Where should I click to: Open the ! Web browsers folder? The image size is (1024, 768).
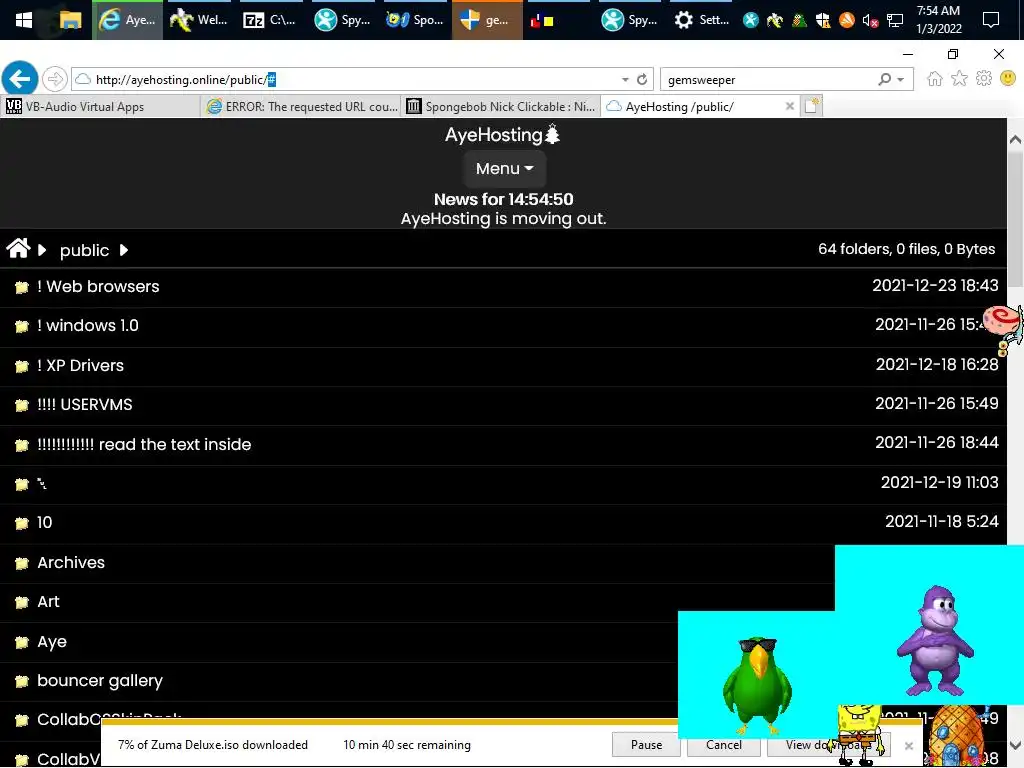(98, 287)
